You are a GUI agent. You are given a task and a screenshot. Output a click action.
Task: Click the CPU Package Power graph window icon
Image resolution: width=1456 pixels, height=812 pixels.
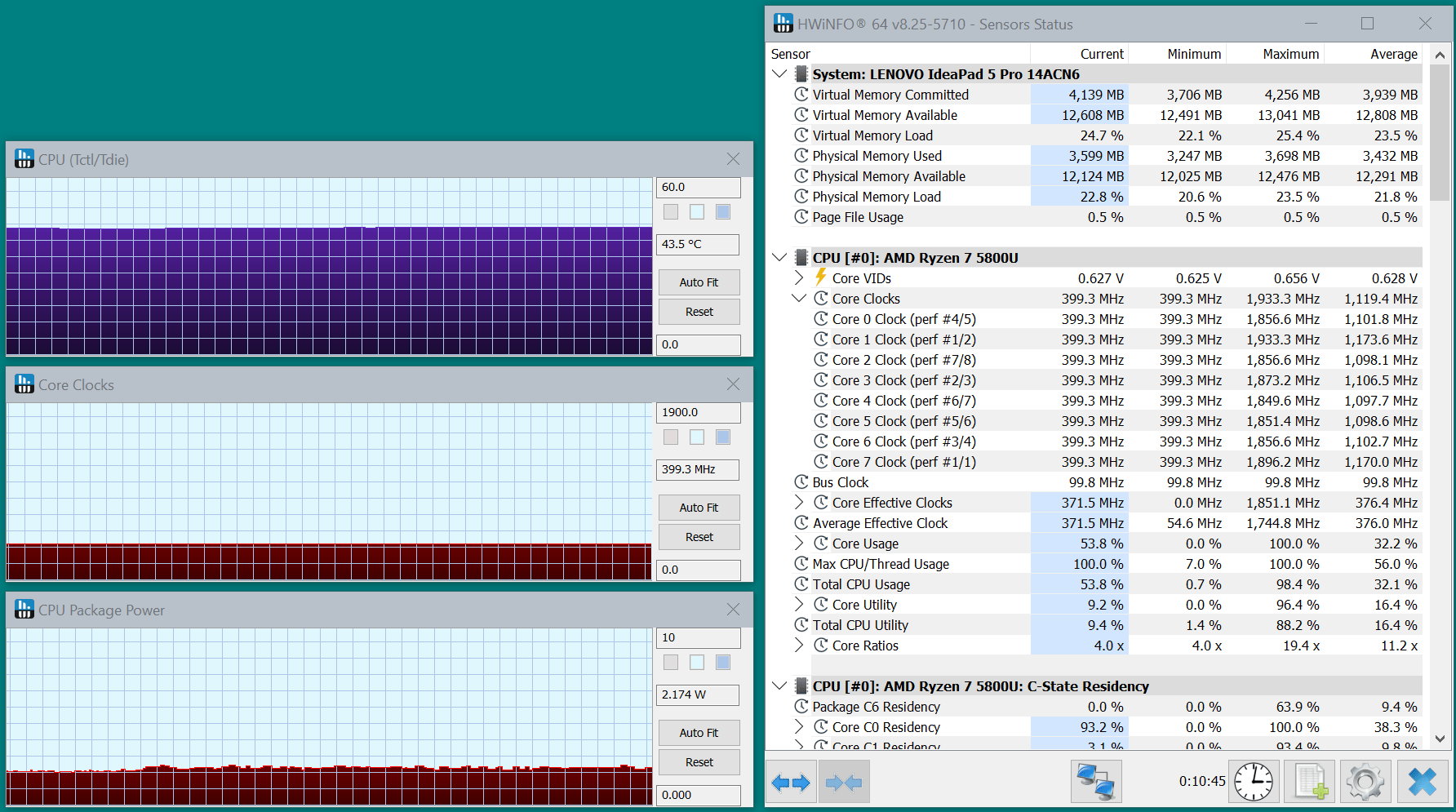[x=24, y=610]
